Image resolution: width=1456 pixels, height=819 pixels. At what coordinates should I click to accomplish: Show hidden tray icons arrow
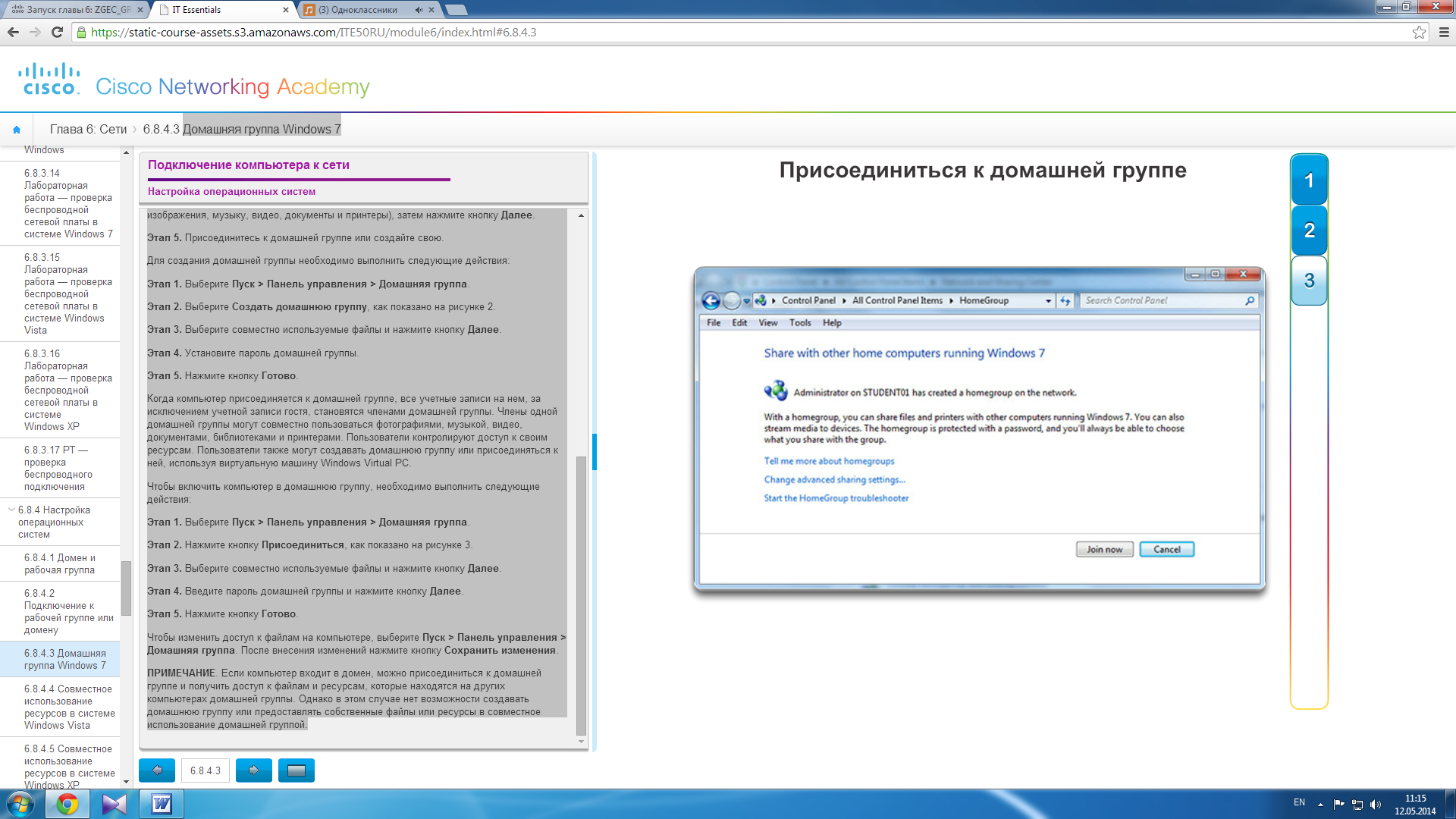click(1320, 805)
